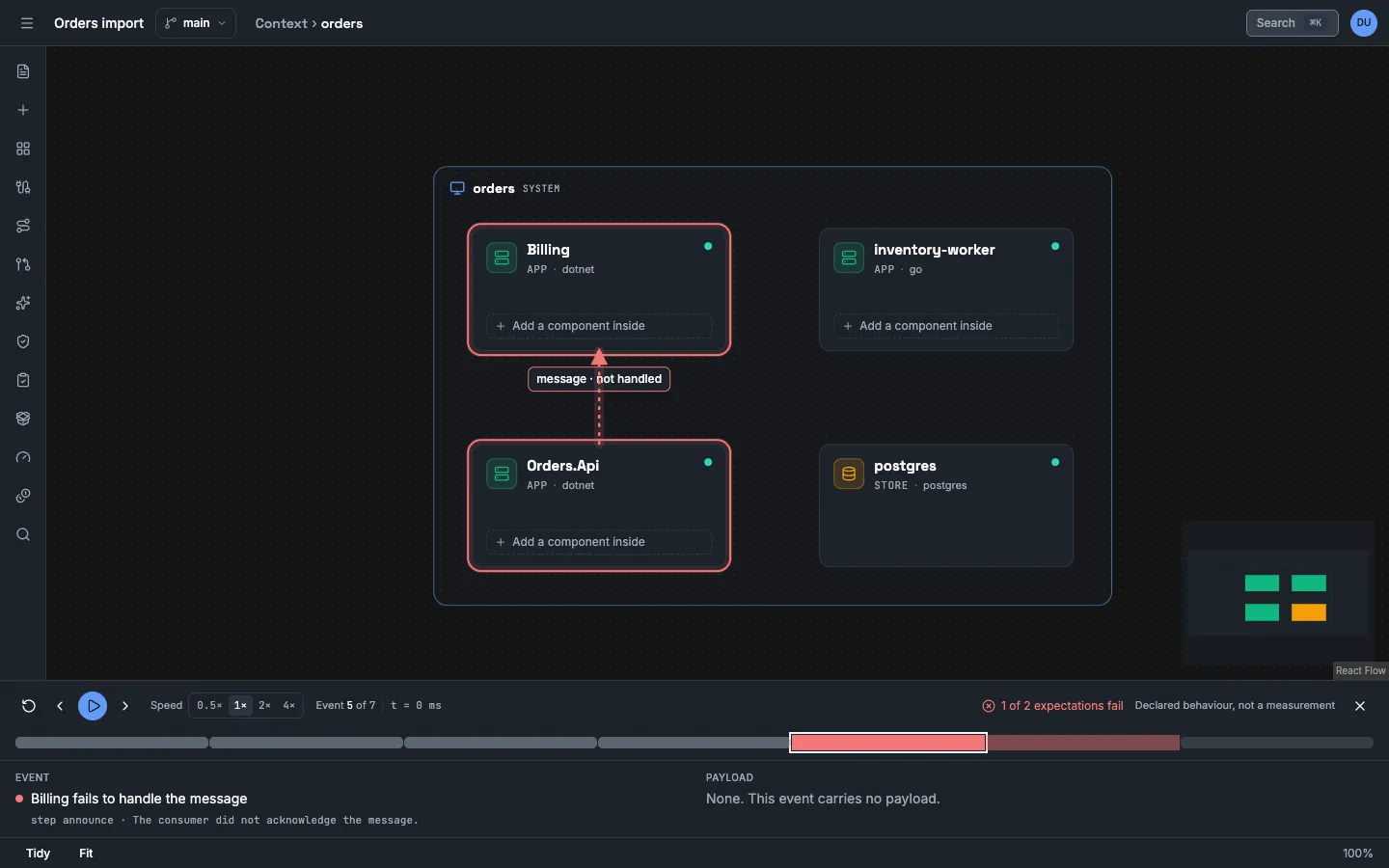
Task: Open the route flow icon in the sidebar
Action: coord(23,226)
